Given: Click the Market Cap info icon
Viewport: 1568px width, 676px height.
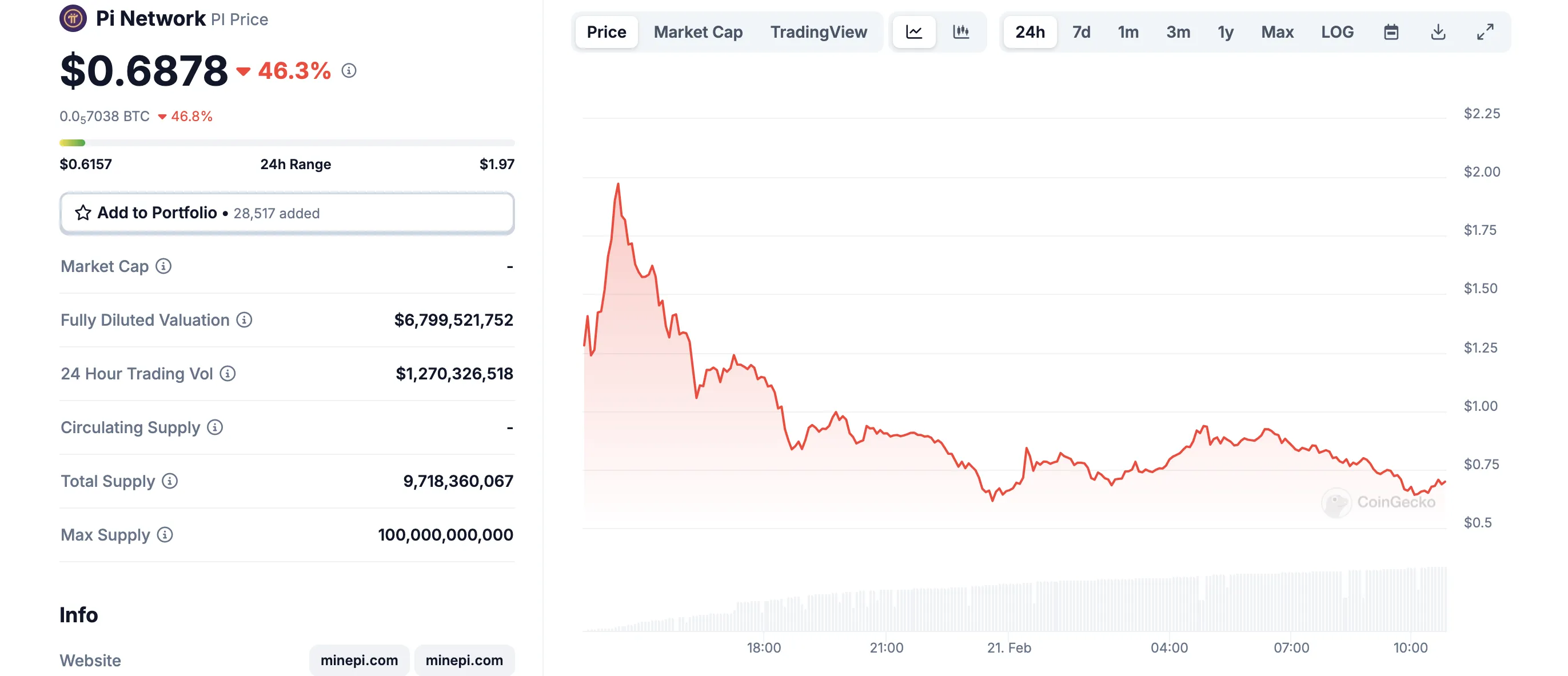Looking at the screenshot, I should coord(163,266).
